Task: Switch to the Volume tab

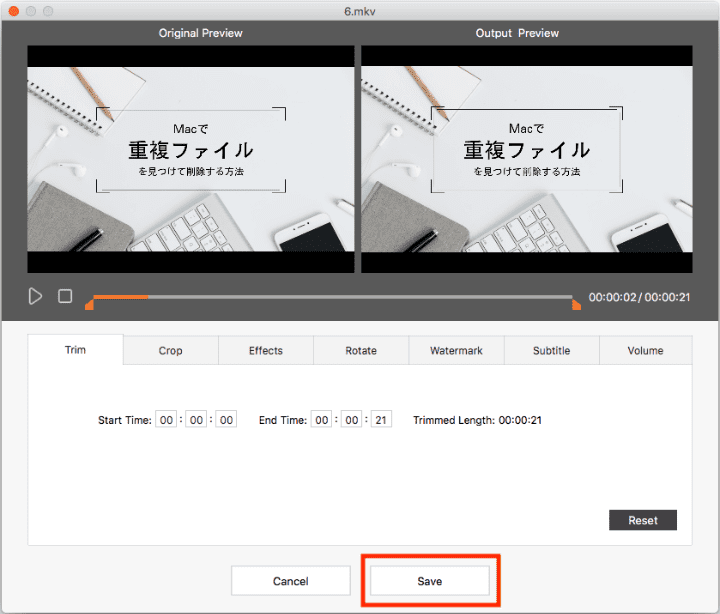Action: 645,351
